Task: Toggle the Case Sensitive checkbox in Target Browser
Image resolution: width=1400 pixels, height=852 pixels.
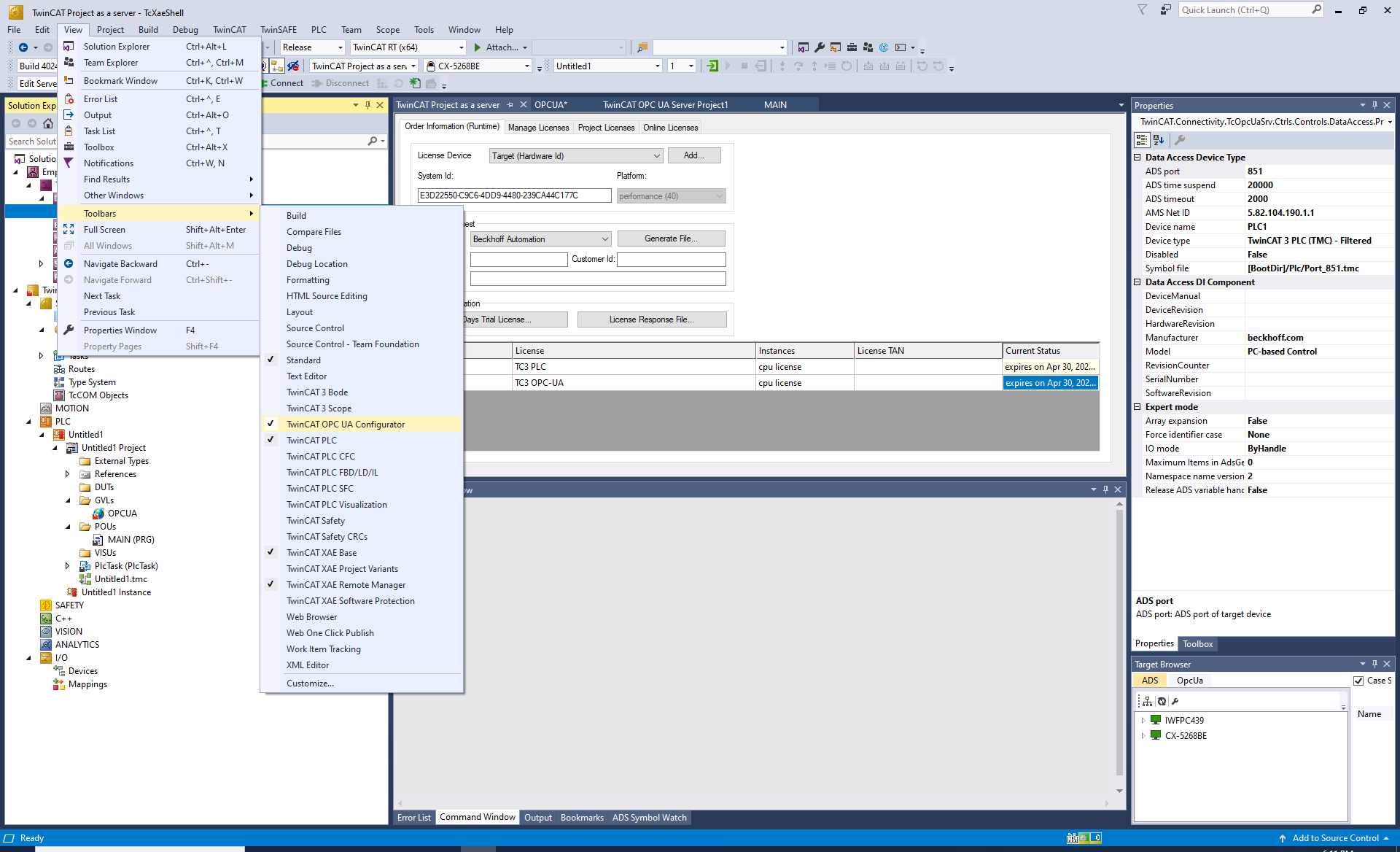Action: click(x=1358, y=681)
